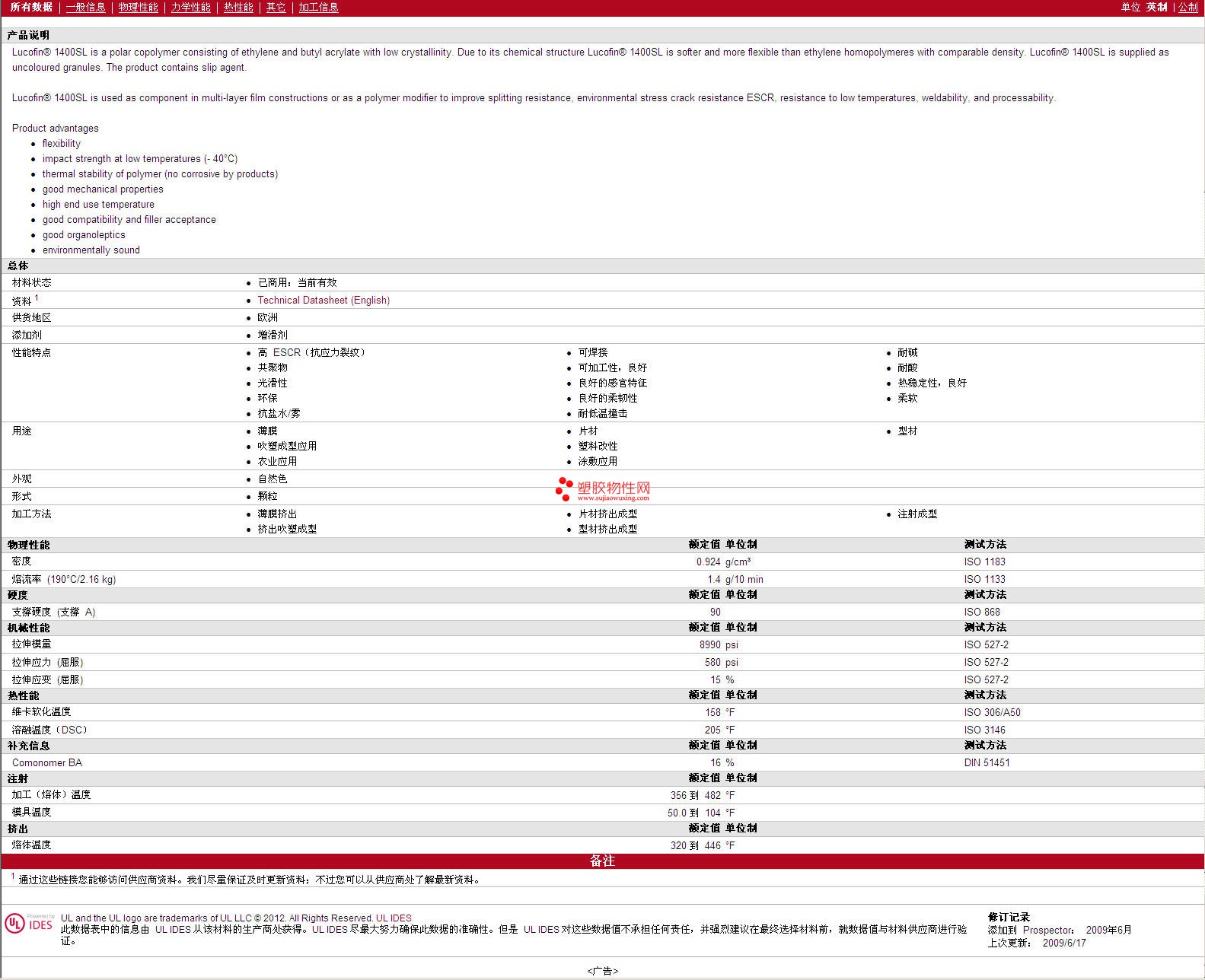
Task: Select the 加工(熔体)温度 range 356 到 482
Action: pyautogui.click(x=695, y=795)
